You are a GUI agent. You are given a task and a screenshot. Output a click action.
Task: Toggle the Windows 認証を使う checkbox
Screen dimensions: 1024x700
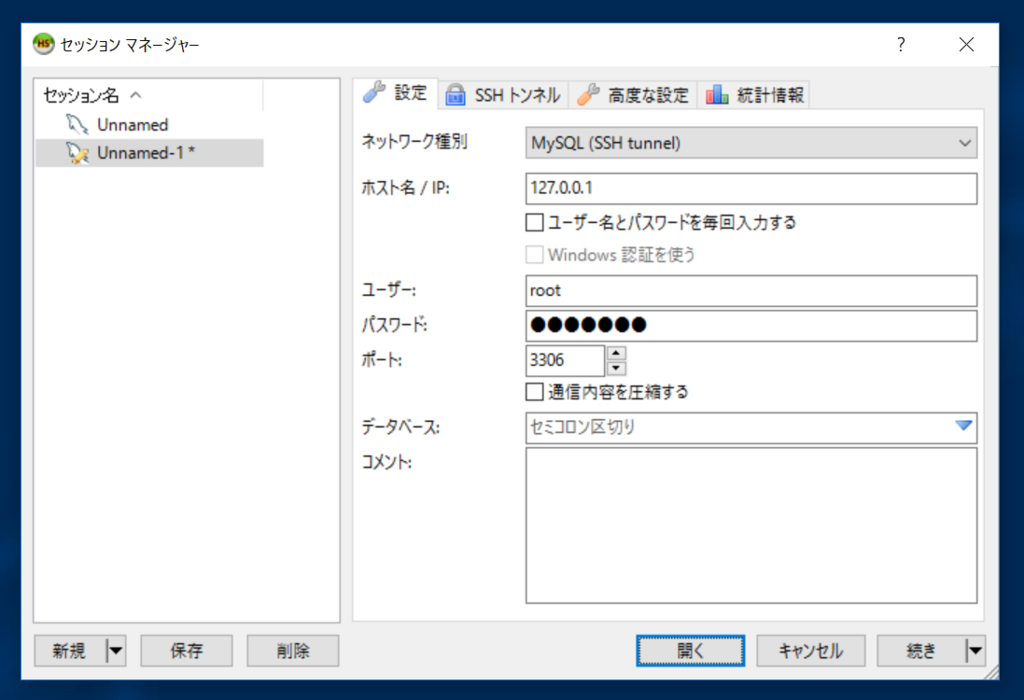(534, 254)
